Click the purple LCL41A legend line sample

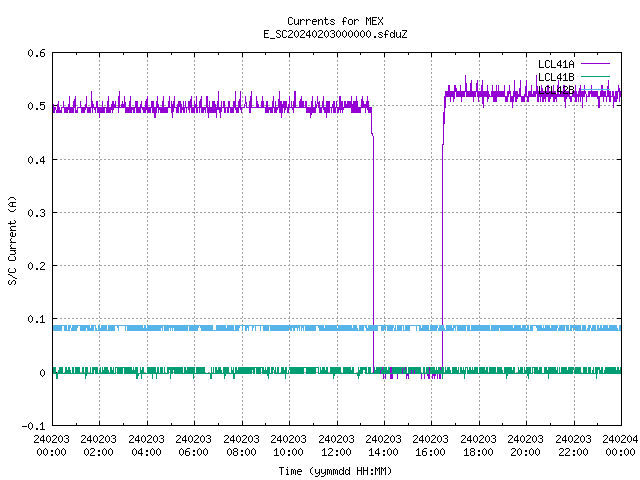click(595, 64)
